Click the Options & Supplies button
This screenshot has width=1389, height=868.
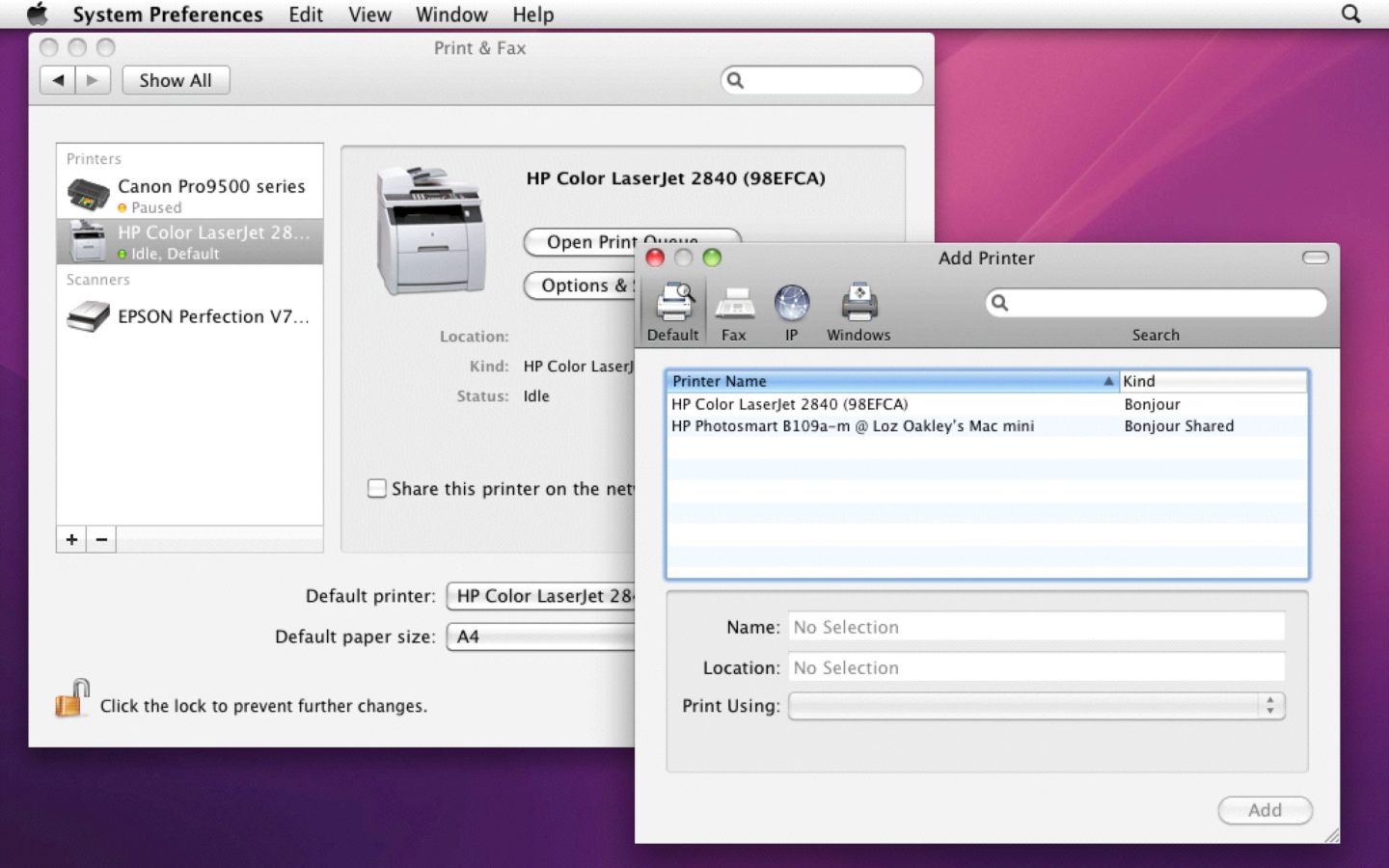(580, 285)
